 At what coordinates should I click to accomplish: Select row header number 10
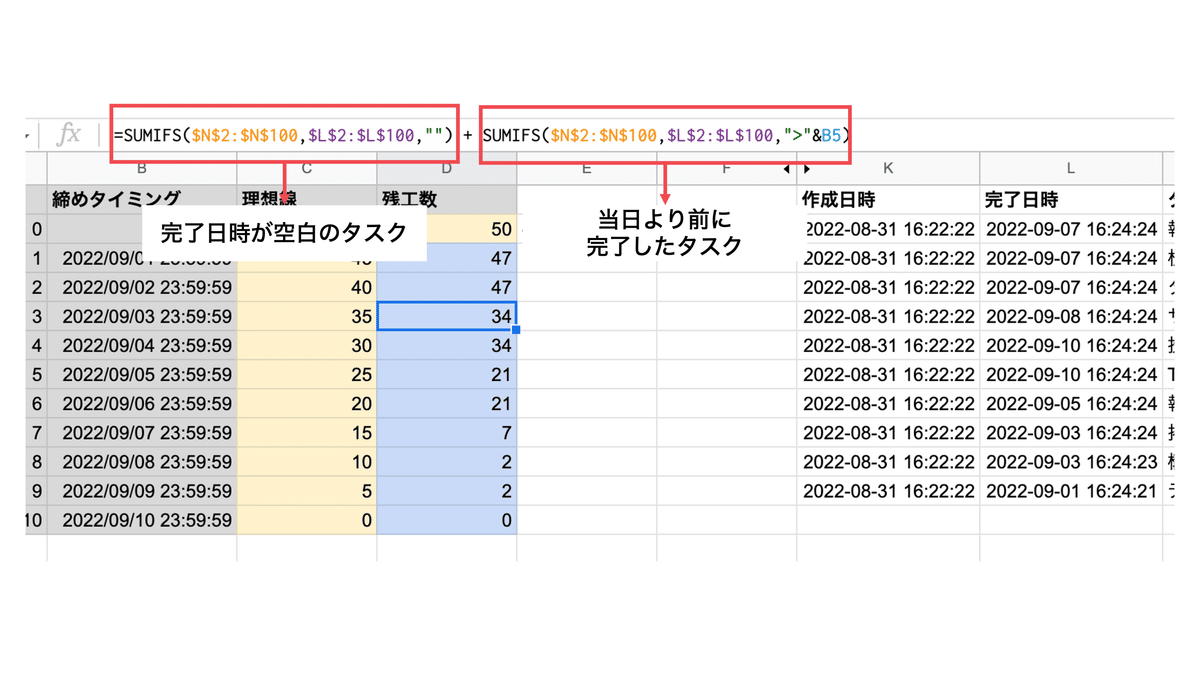[35, 520]
